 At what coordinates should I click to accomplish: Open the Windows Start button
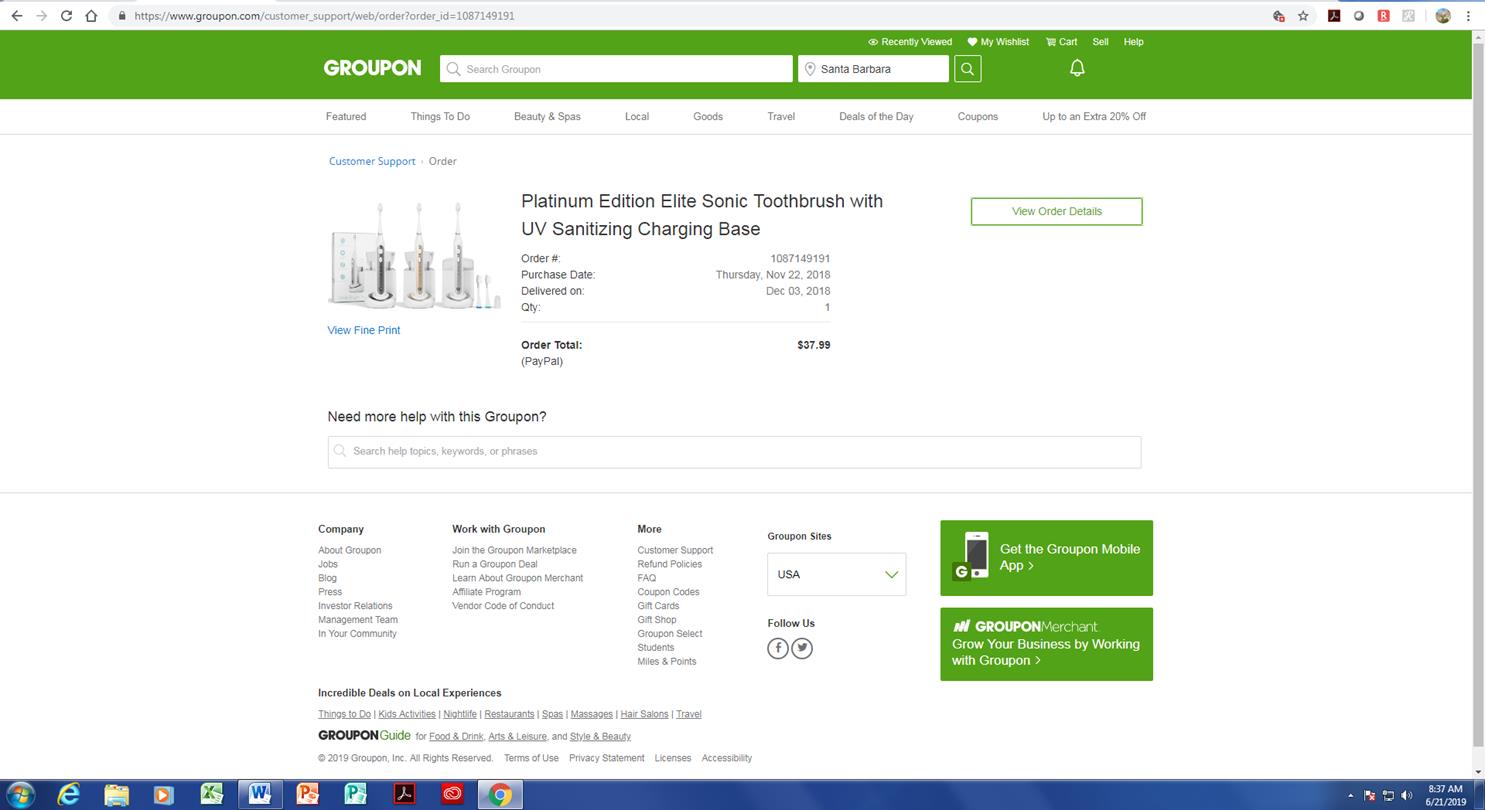(19, 795)
